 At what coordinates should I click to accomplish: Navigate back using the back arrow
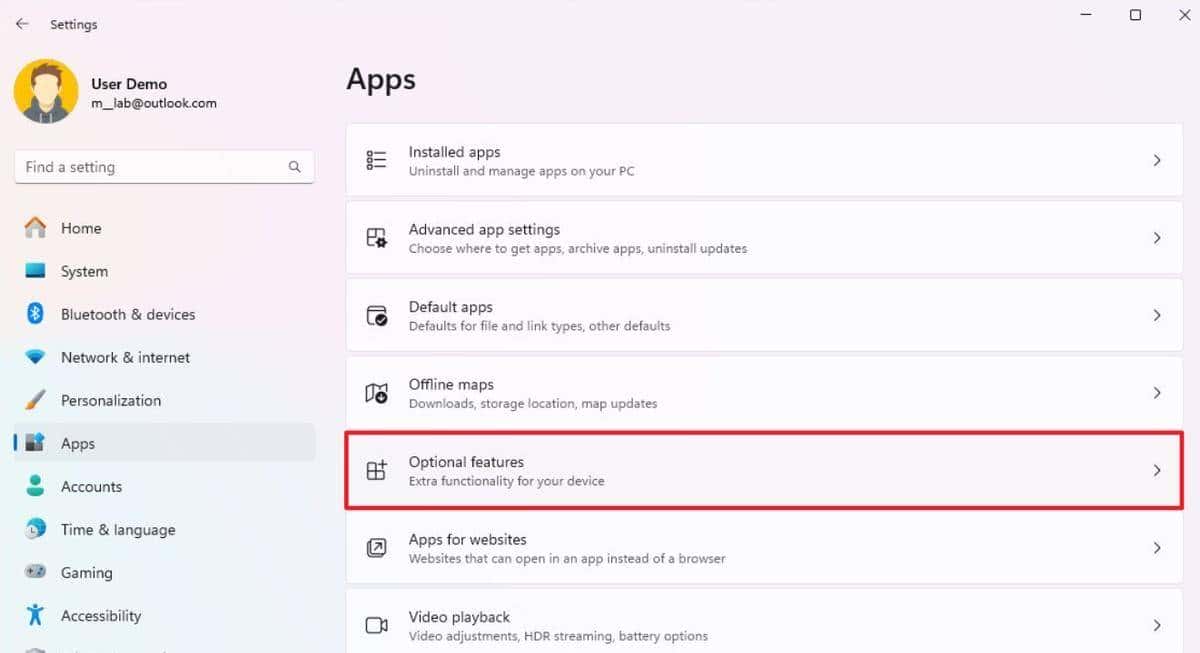click(22, 23)
